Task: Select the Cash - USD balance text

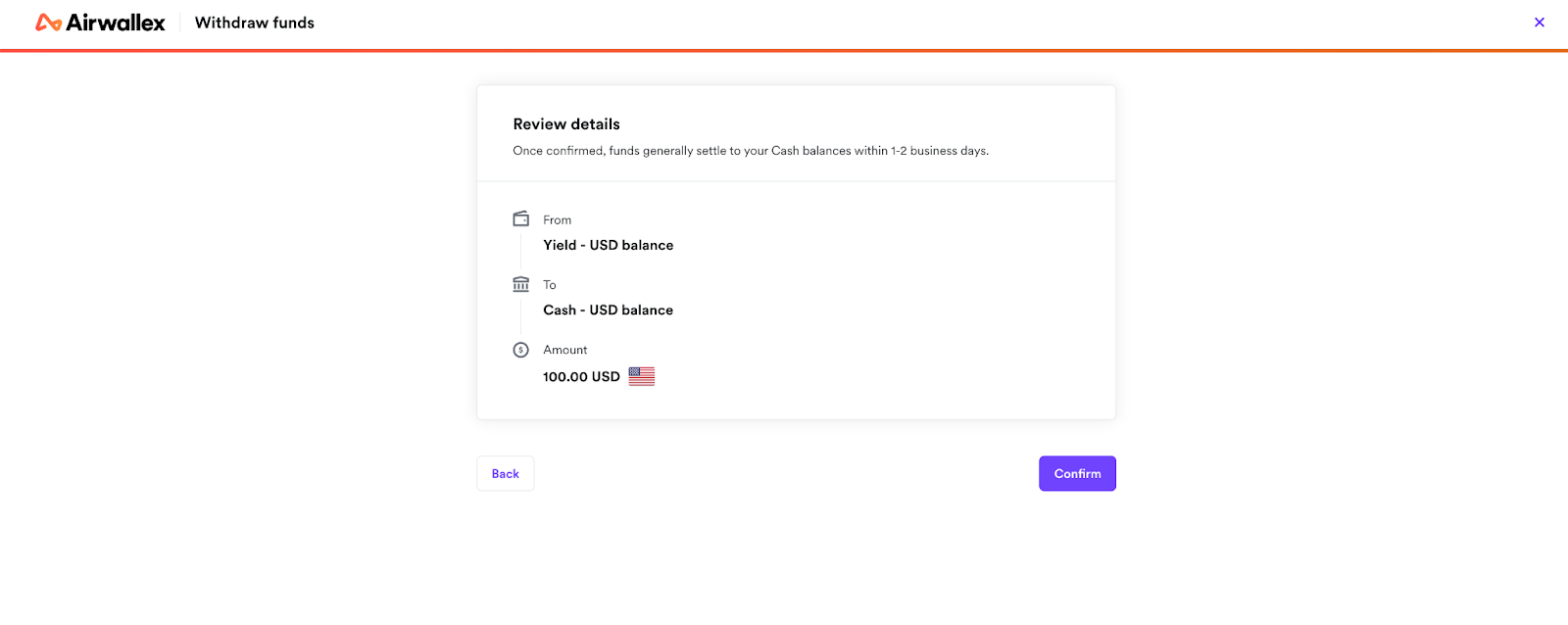Action: coord(608,310)
